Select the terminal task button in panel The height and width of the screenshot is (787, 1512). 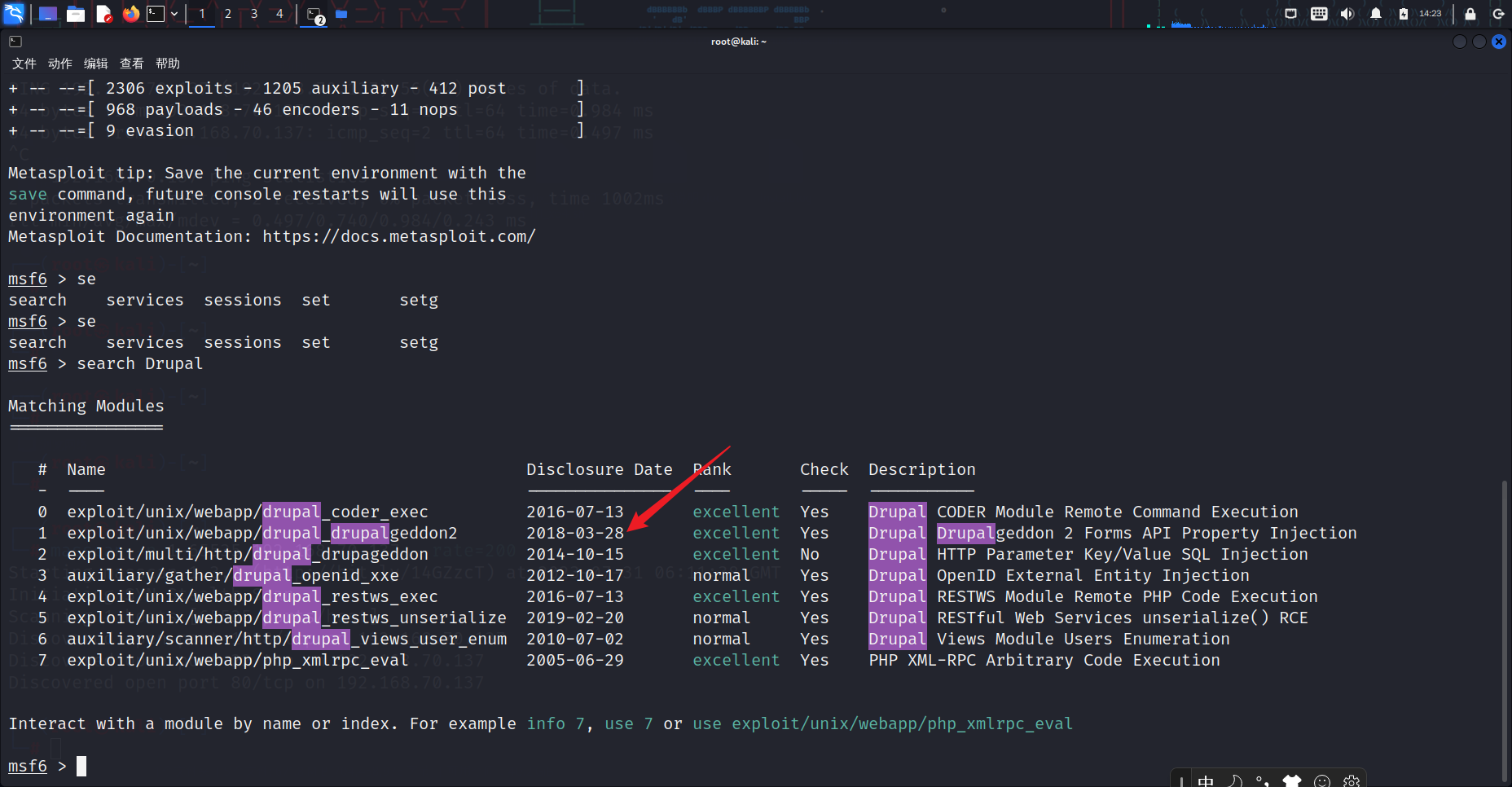[x=315, y=15]
